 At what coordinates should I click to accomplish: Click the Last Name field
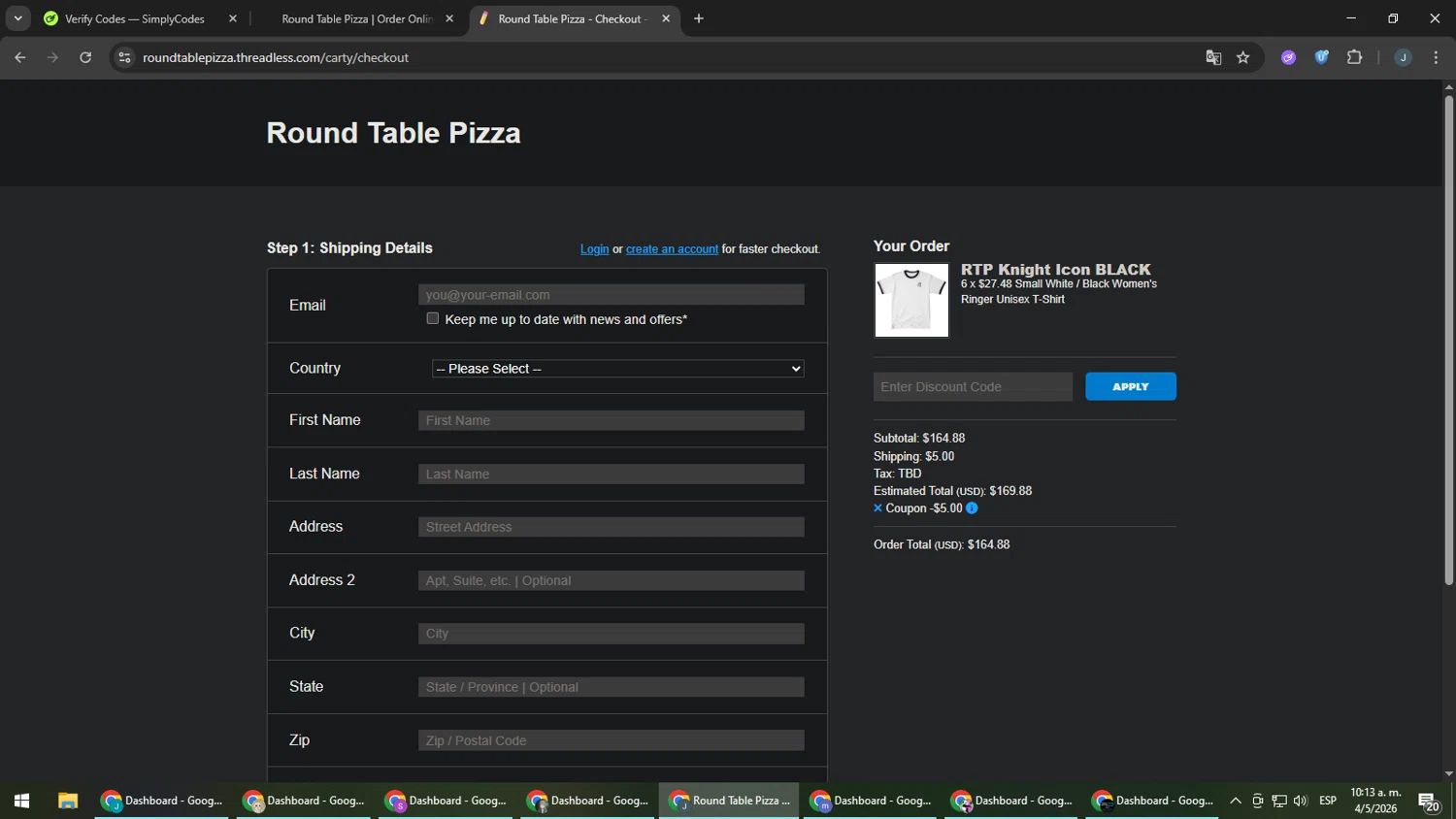coord(612,474)
